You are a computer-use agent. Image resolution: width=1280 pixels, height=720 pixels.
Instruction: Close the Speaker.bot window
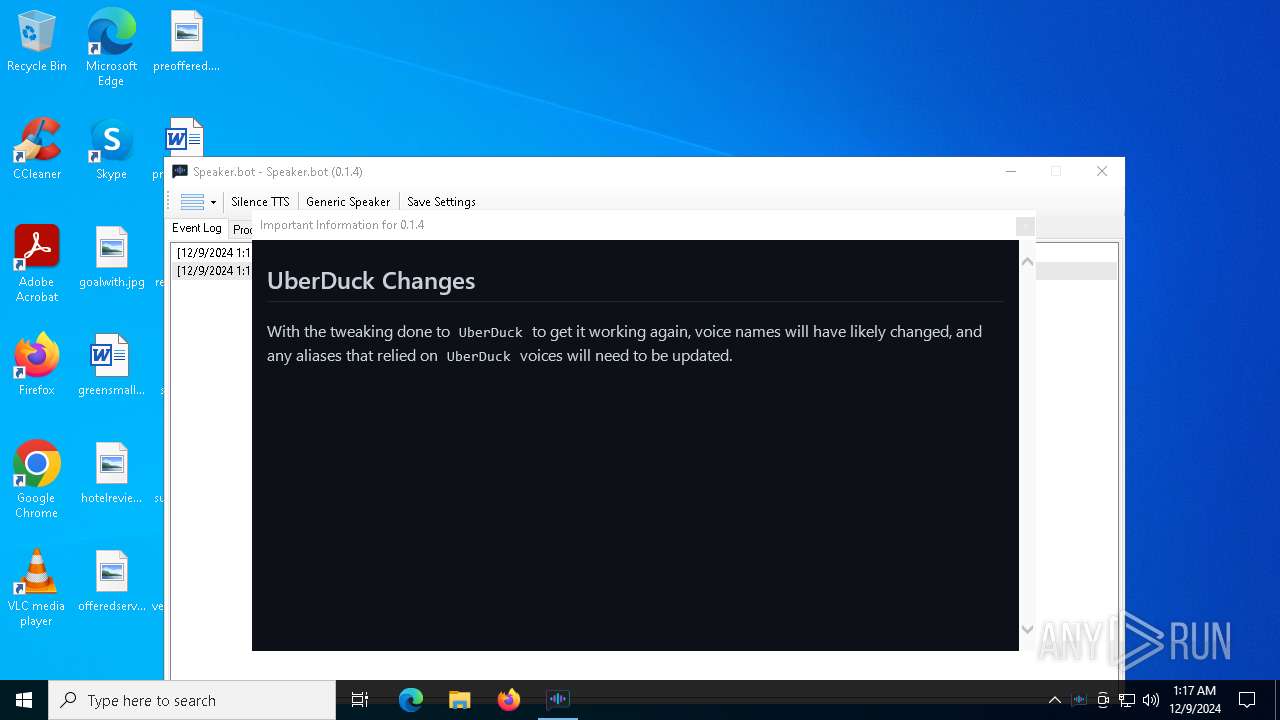1102,172
